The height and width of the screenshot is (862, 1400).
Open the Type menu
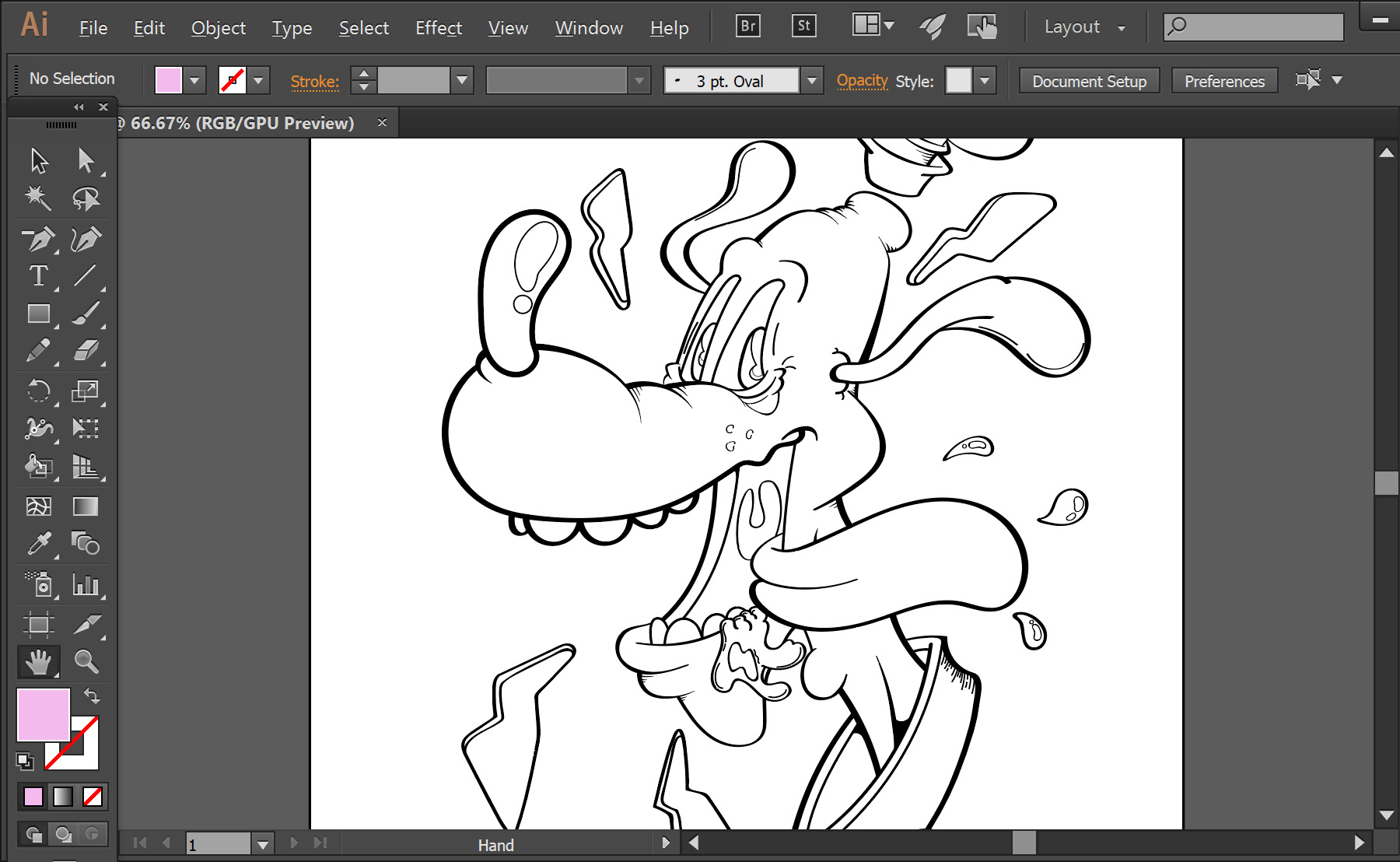click(x=292, y=28)
